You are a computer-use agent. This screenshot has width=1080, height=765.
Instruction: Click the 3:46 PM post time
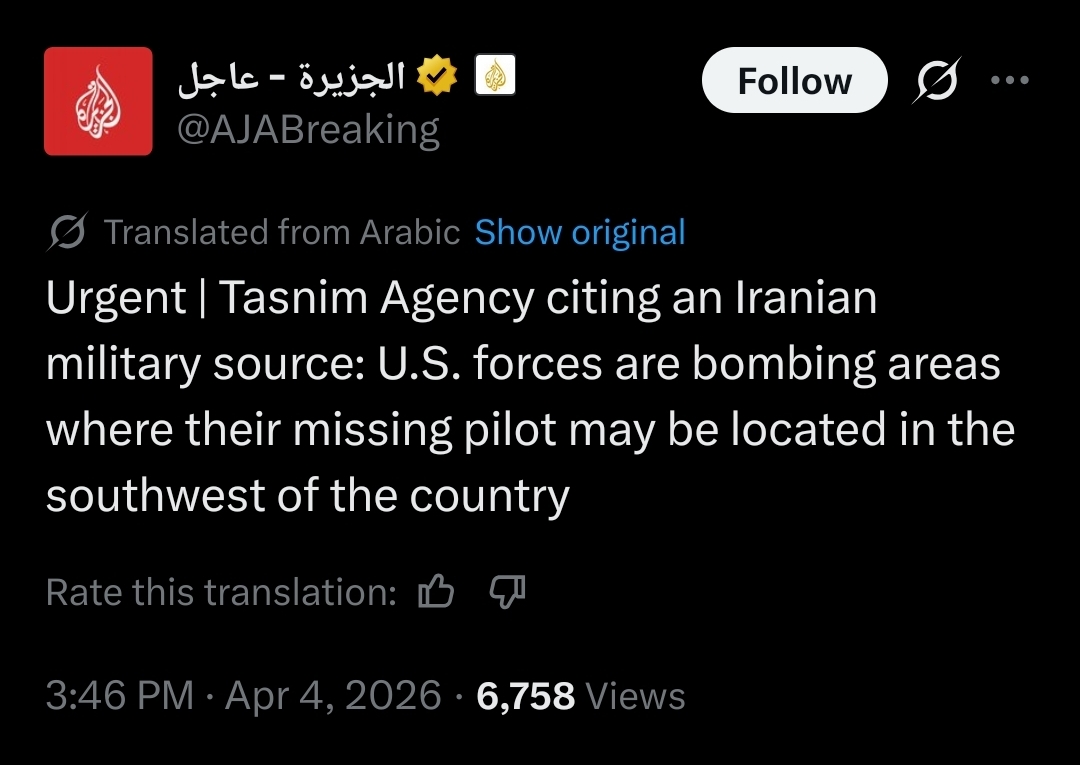click(119, 695)
